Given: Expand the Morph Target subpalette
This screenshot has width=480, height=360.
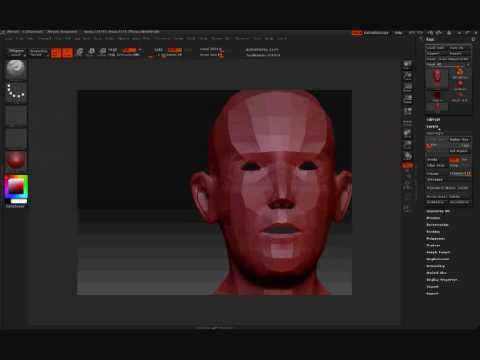Looking at the screenshot, I should (438, 253).
